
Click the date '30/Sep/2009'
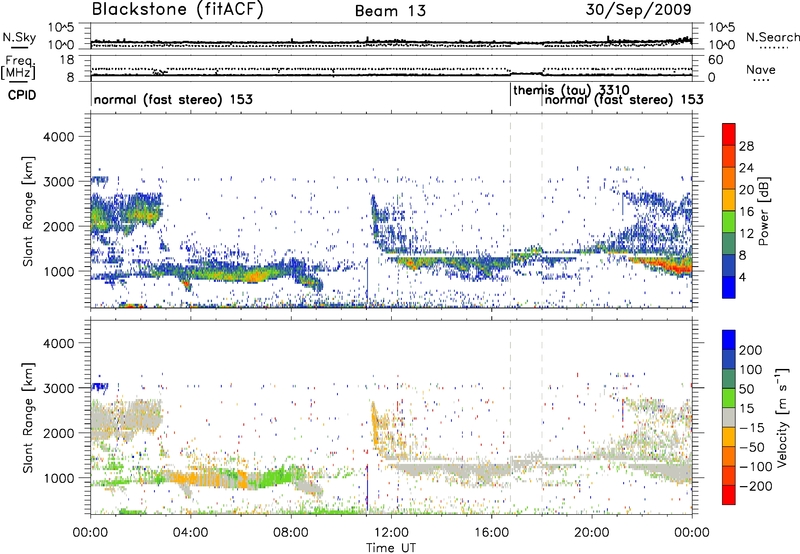tap(638, 9)
